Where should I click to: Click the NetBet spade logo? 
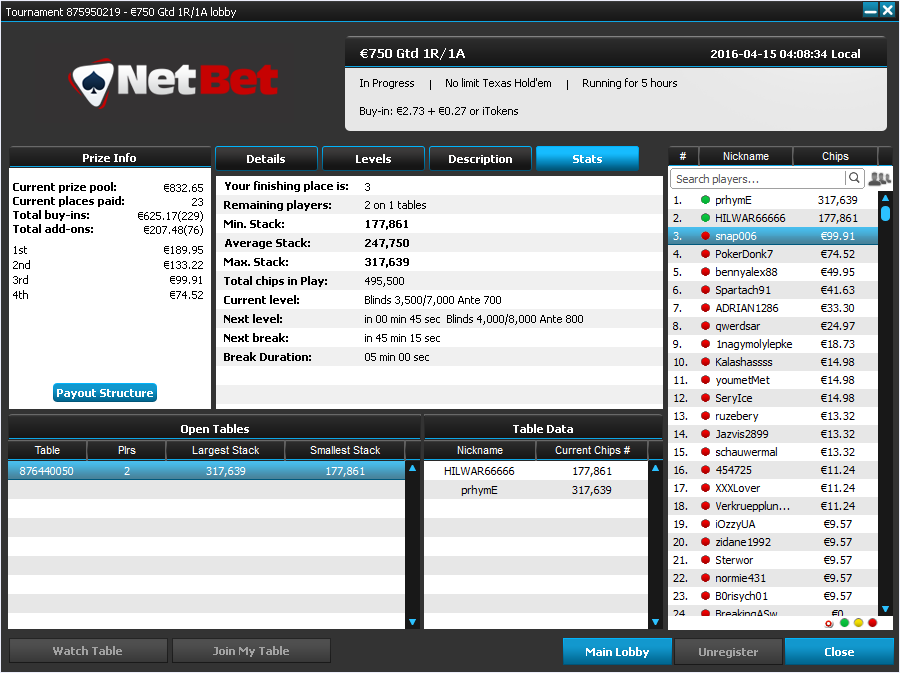coord(93,84)
